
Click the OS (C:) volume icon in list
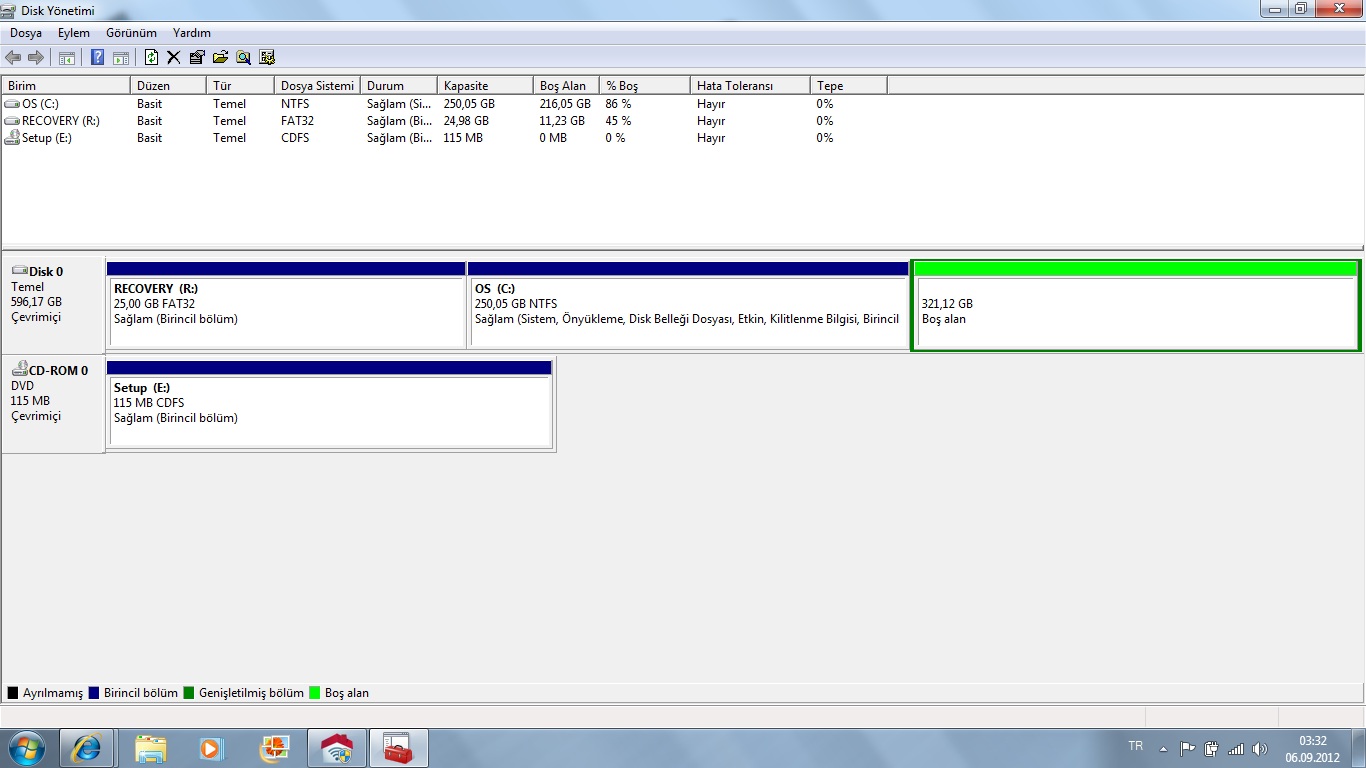coord(12,104)
